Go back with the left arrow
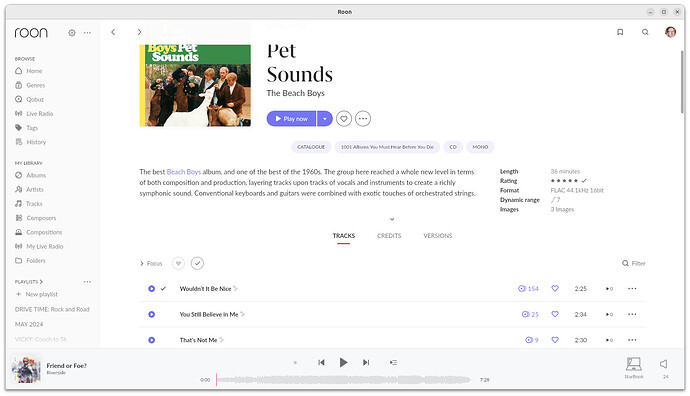This screenshot has width=690, height=396. click(x=113, y=32)
